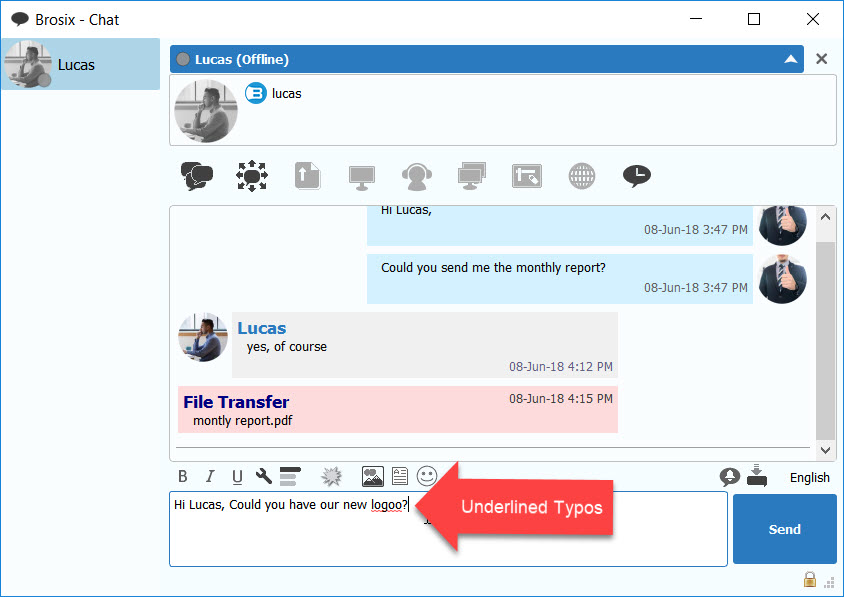Maximize the Brosix Chat window
Image resolution: width=844 pixels, height=597 pixels.
tap(754, 19)
